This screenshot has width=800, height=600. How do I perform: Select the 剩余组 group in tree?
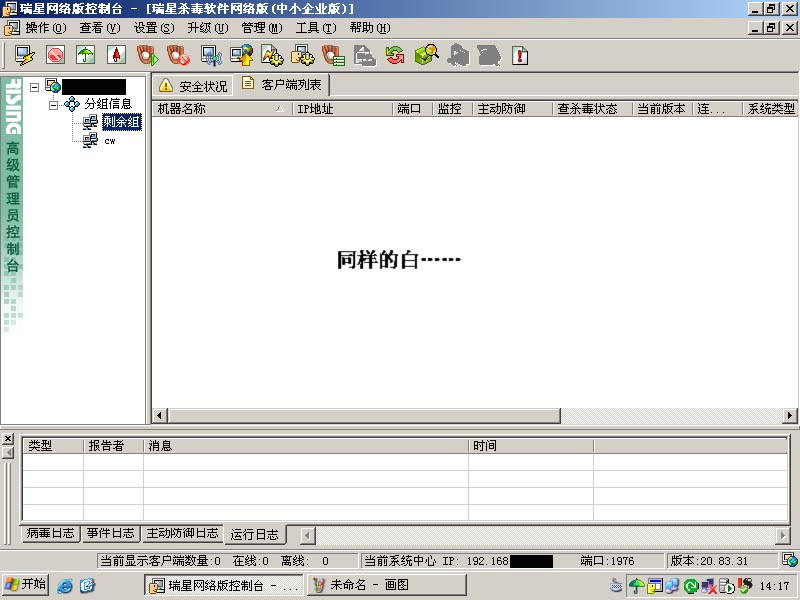coord(121,122)
